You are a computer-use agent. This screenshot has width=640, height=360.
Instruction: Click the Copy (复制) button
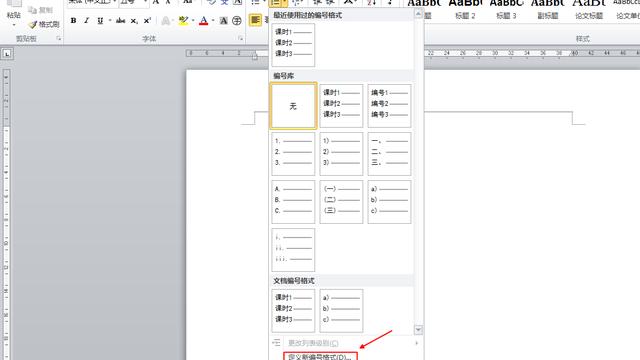pyautogui.click(x=40, y=10)
